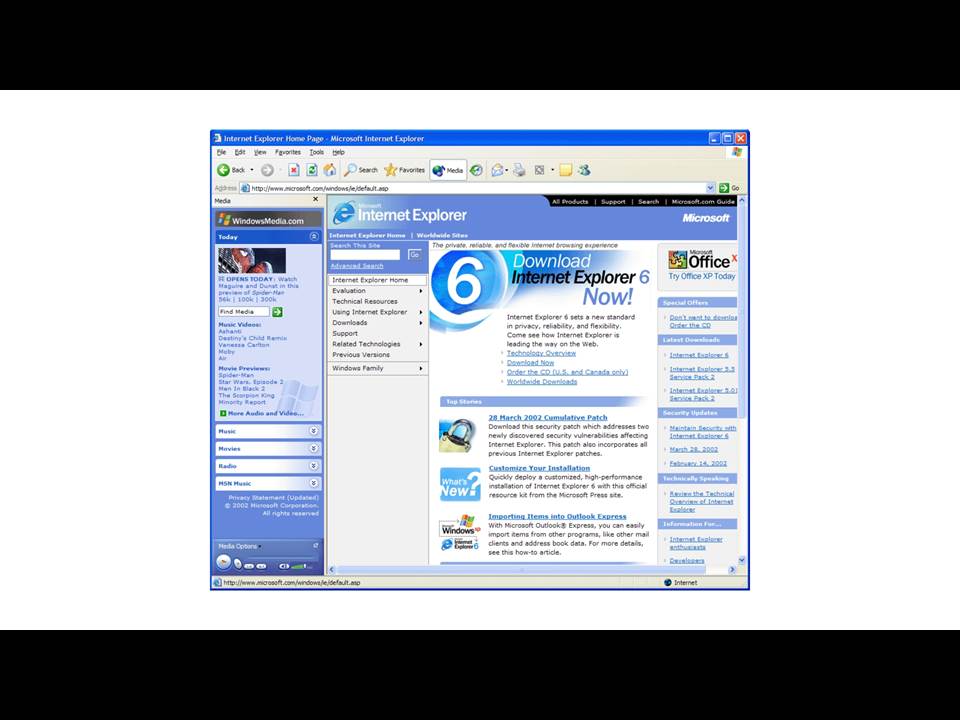This screenshot has width=960, height=720.
Task: Click the media player Stop button
Action: [x=238, y=564]
